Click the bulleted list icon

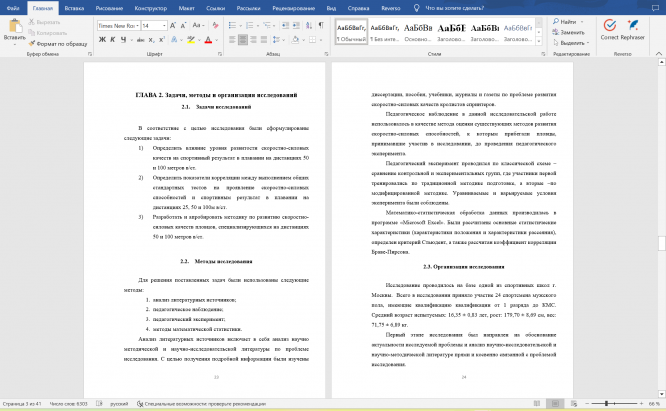tap(232, 26)
